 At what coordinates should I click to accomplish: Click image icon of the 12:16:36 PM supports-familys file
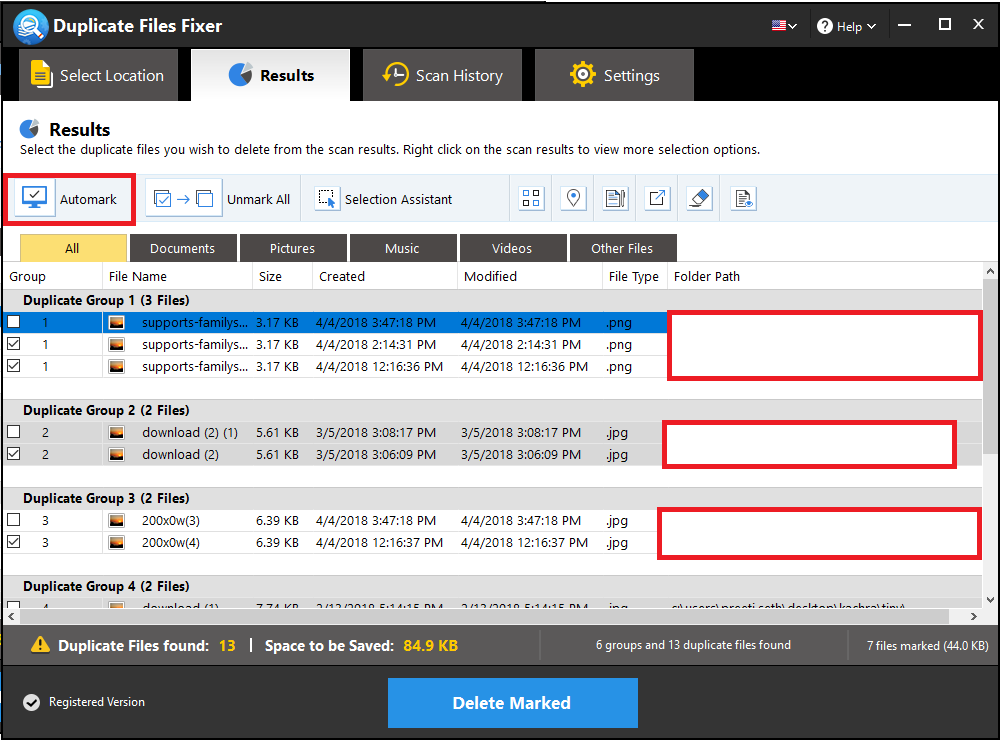click(x=116, y=367)
